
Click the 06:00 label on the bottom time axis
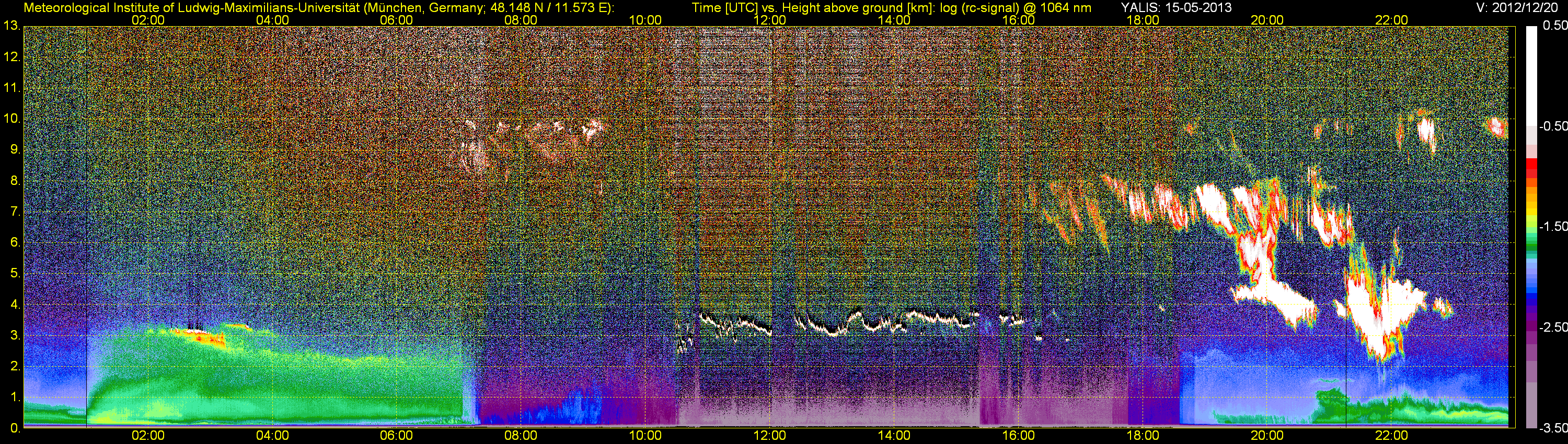click(x=396, y=436)
